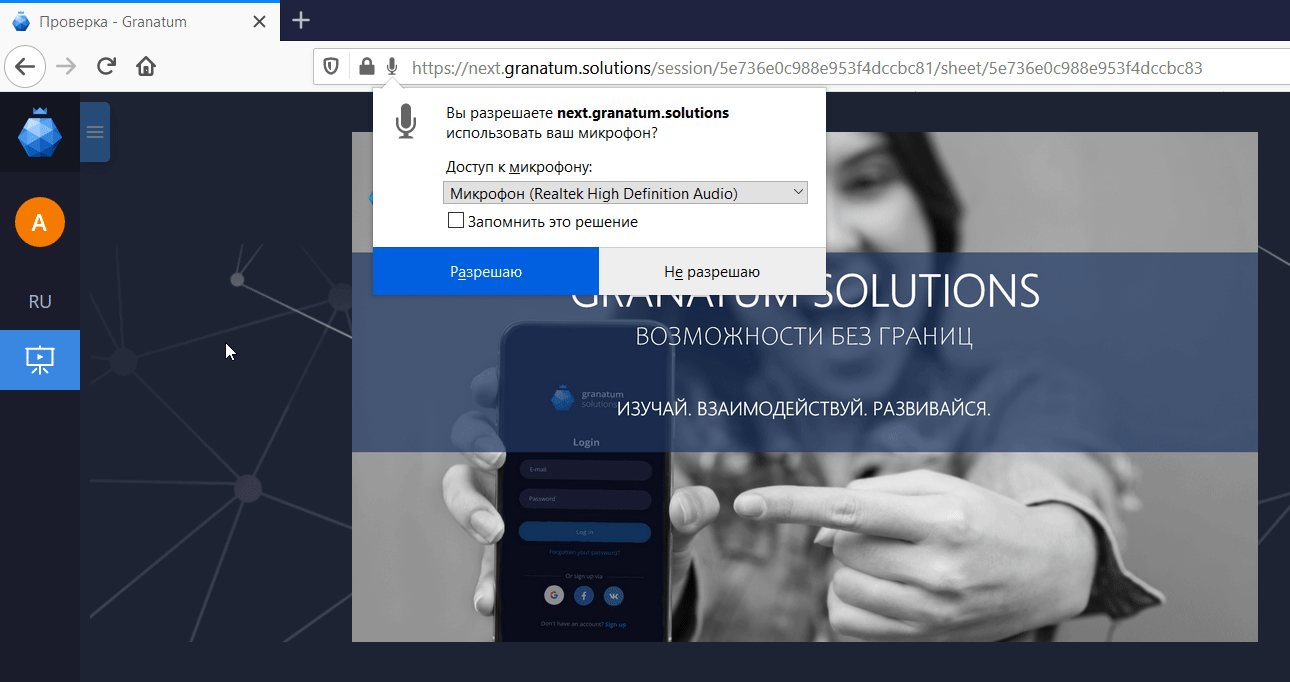
Task: Click 'ВОЗМОЖНОСТИ БЕЗ ГРАНИЦ' slide text
Action: [804, 336]
